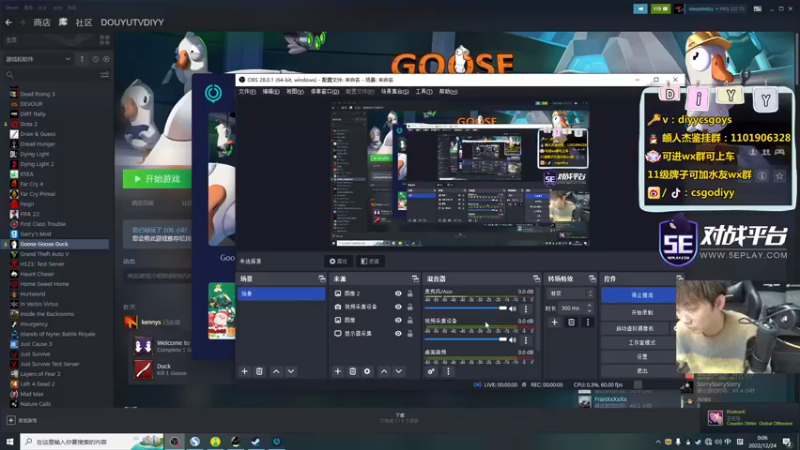Move the scene down in the Scenes panel
The height and width of the screenshot is (450, 800).
pos(291,371)
